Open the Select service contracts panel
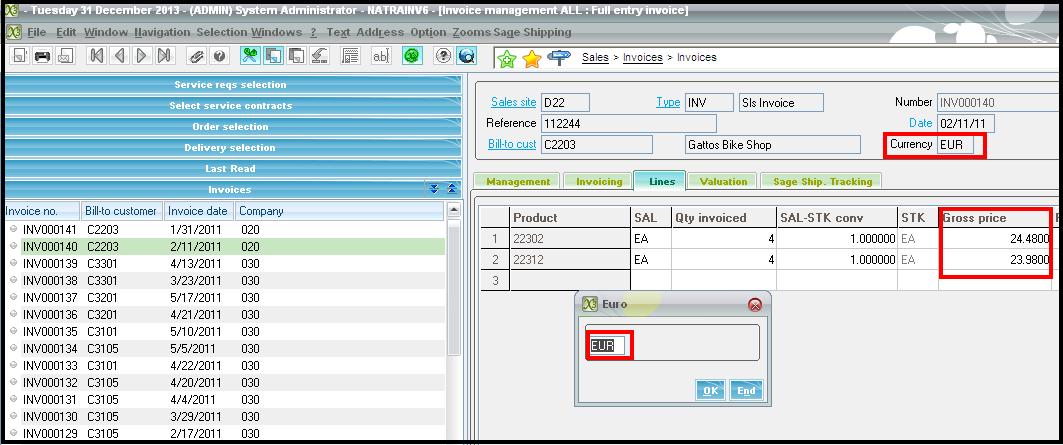This screenshot has width=1063, height=445. 230,106
